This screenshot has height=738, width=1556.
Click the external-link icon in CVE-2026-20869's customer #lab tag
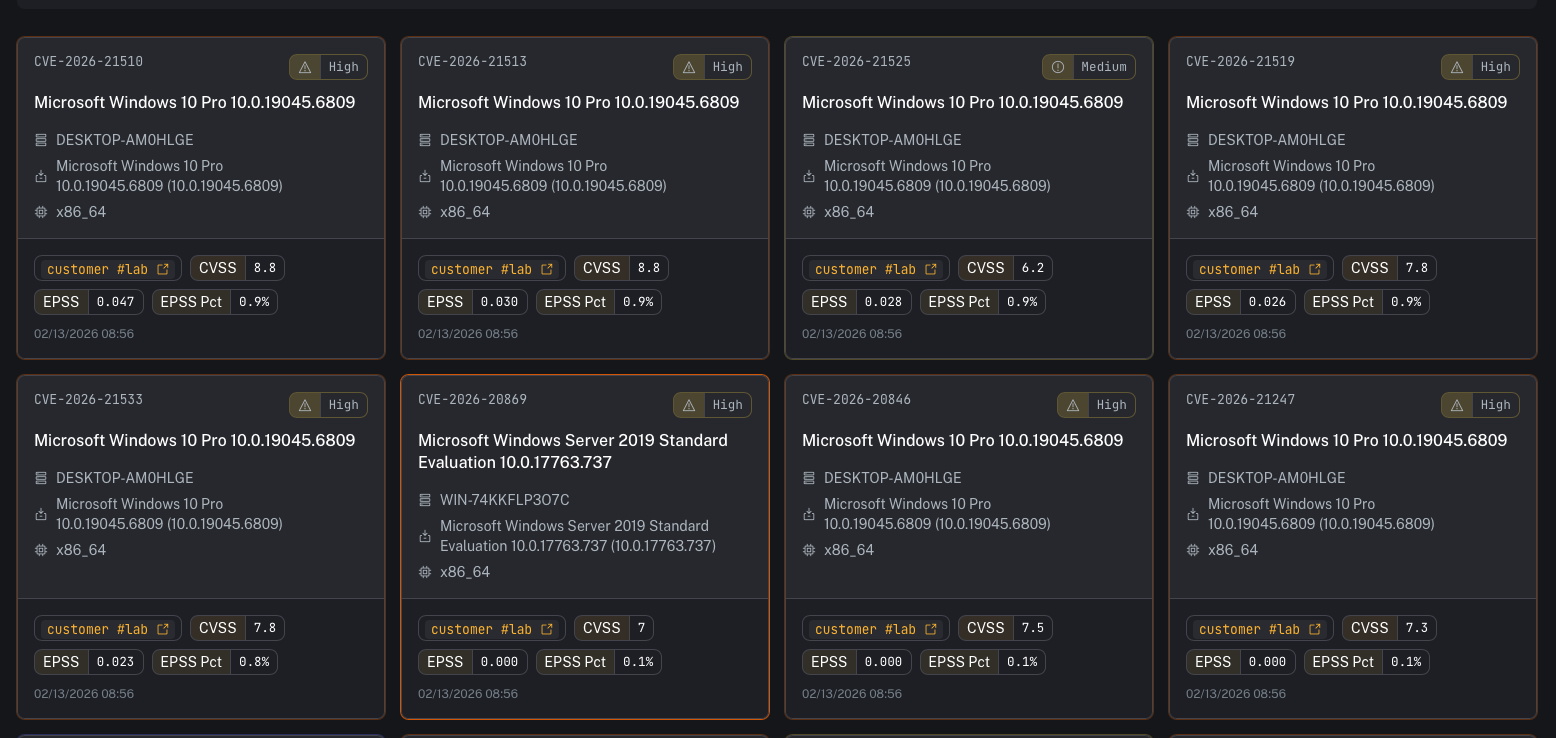tap(547, 629)
